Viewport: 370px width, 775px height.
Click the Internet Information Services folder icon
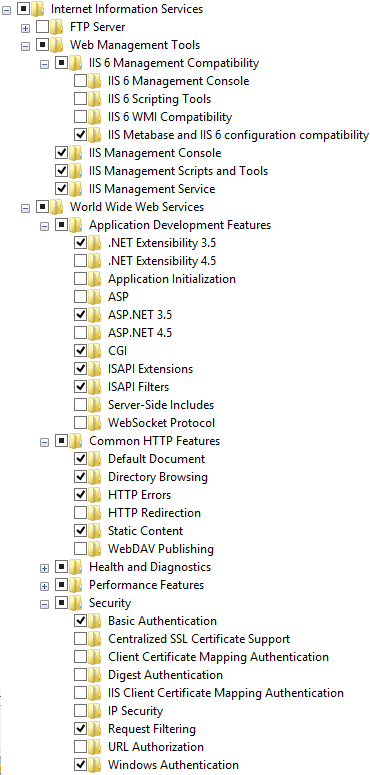[38, 9]
